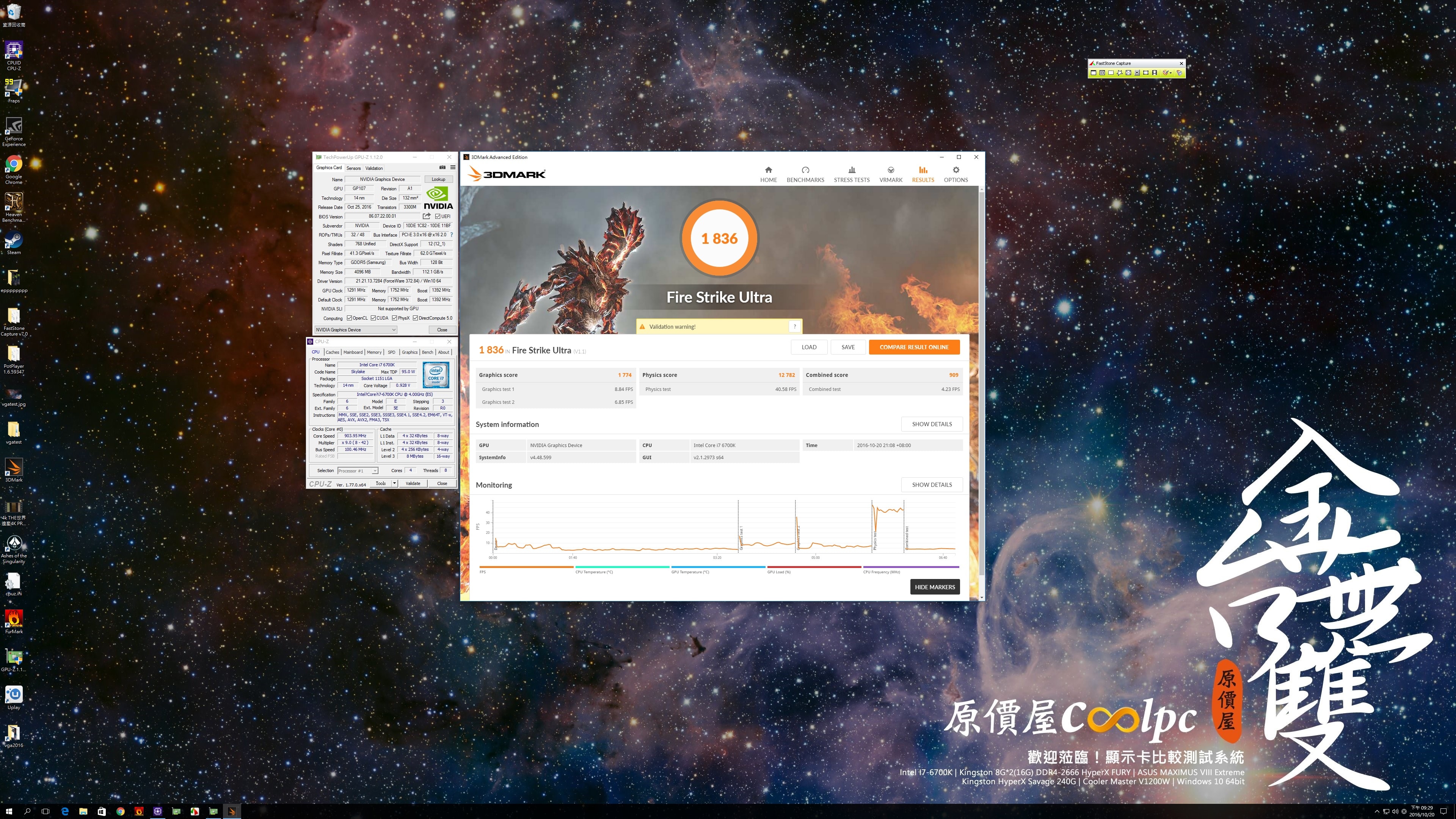Viewport: 1456px width, 819px height.
Task: Switch to Bench tab in CPU-Z
Action: (428, 352)
